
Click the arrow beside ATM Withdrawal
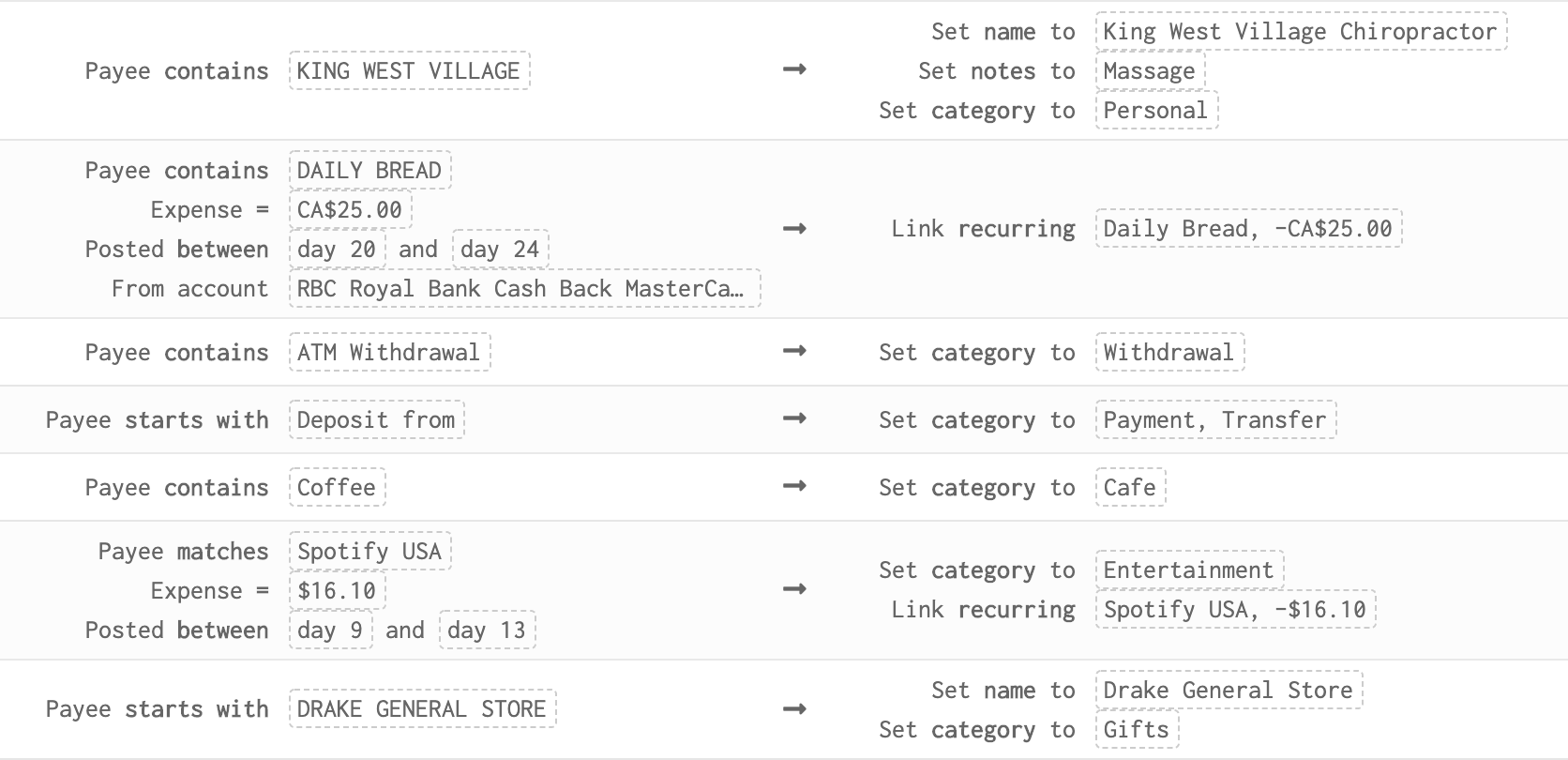(794, 351)
